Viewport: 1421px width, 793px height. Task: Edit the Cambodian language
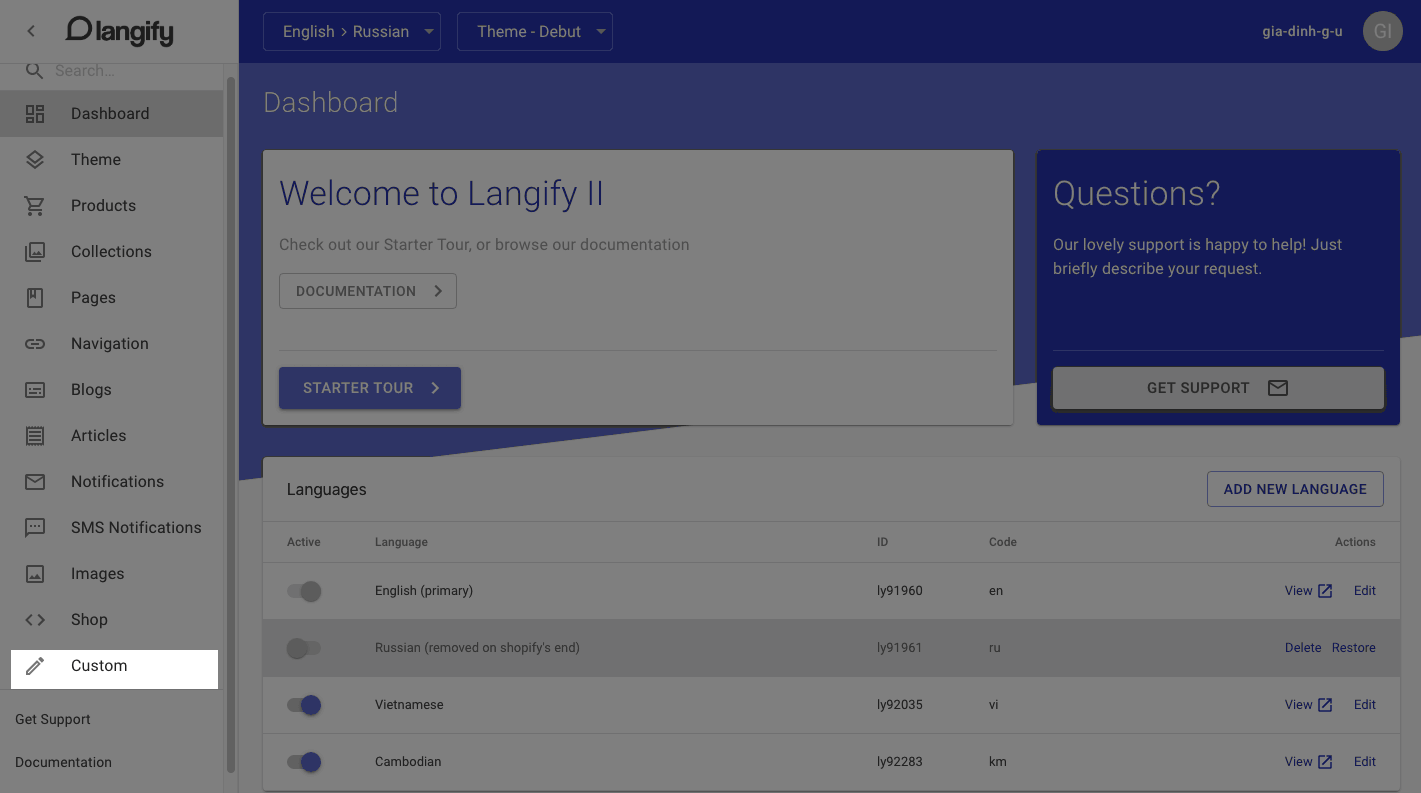(1365, 762)
